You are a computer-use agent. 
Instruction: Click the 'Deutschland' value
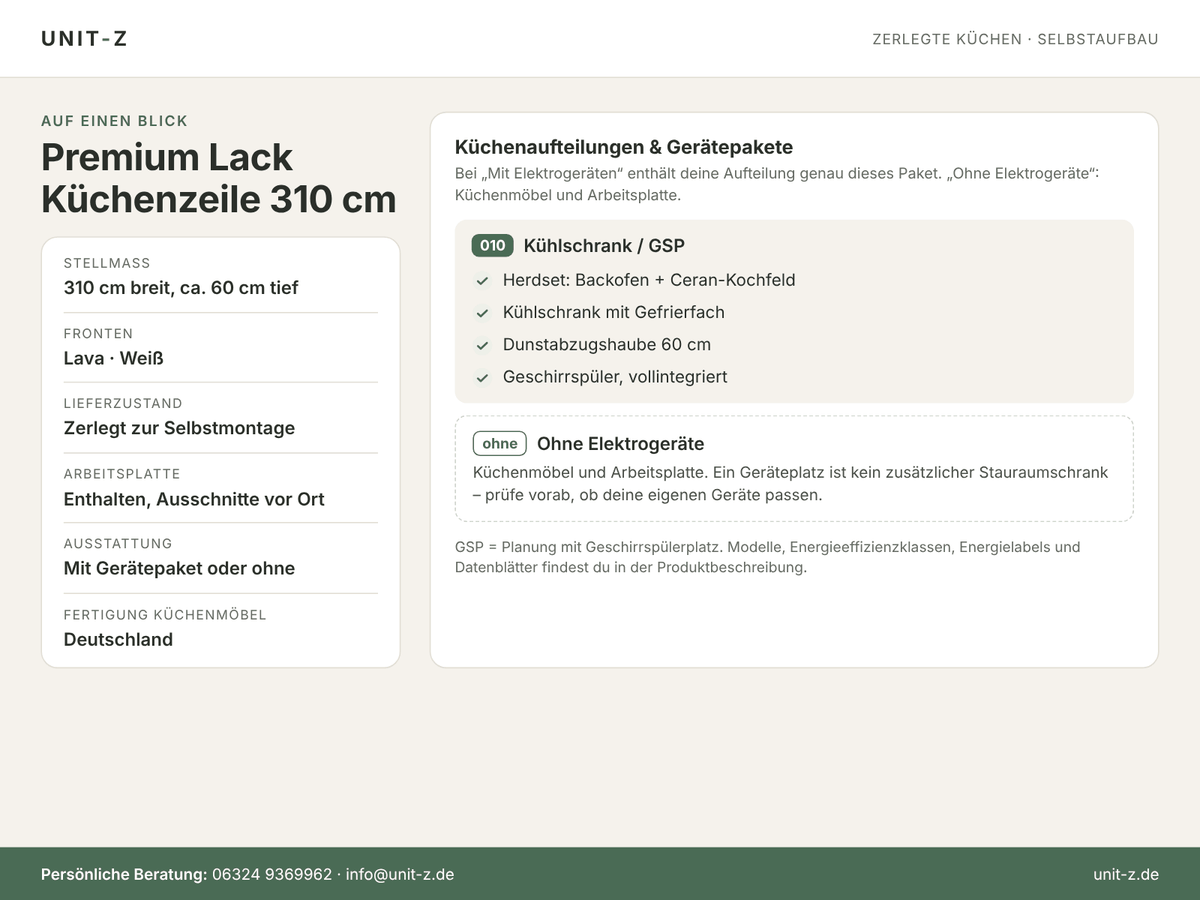(x=118, y=640)
